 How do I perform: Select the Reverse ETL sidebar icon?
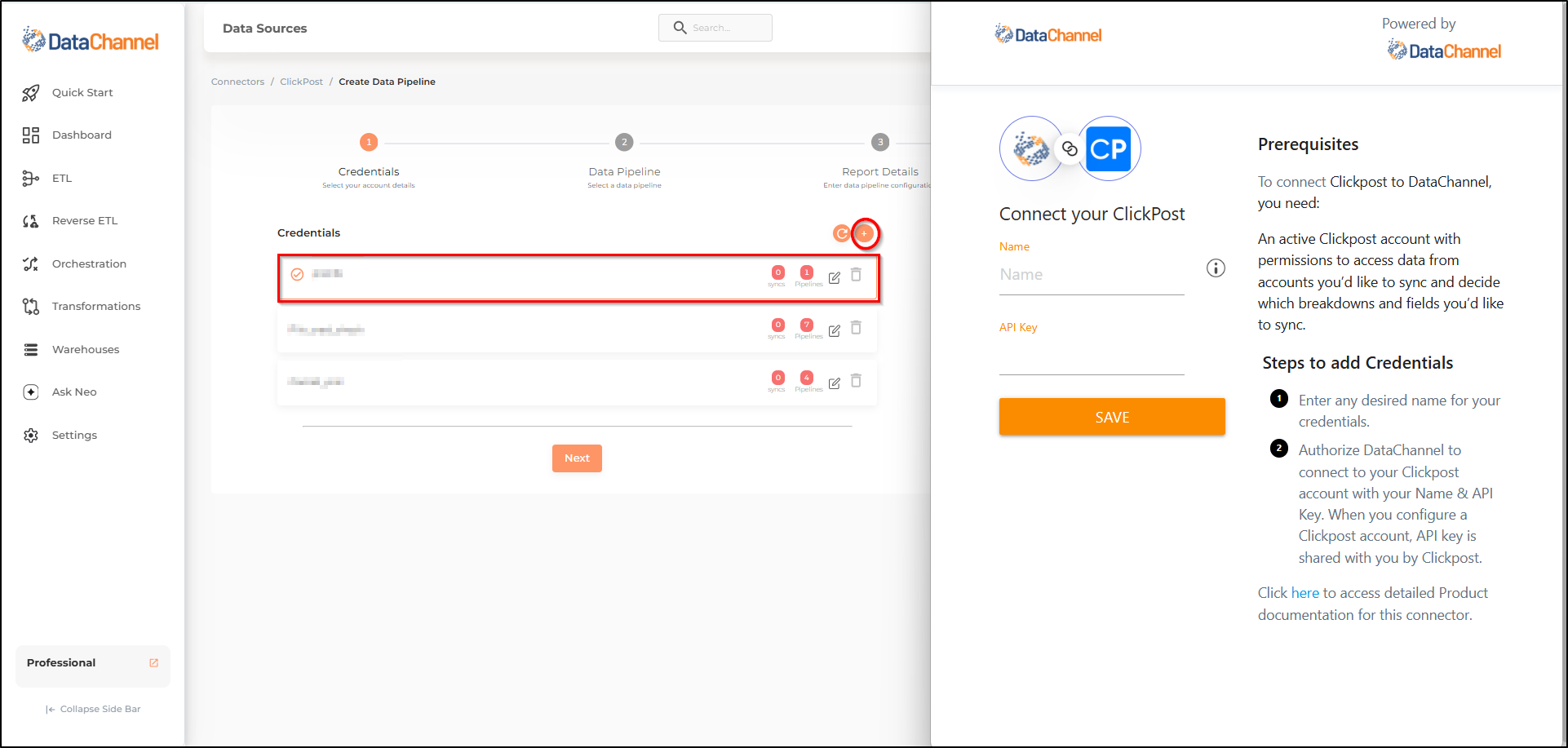[x=31, y=221]
